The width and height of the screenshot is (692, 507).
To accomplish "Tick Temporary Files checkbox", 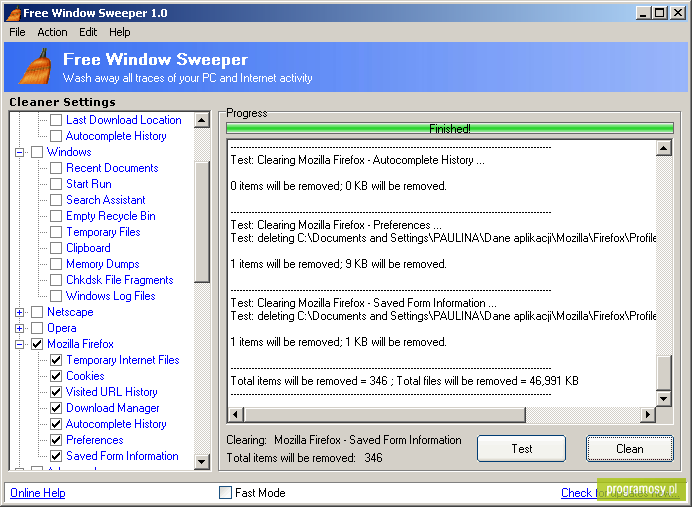I will (56, 232).
